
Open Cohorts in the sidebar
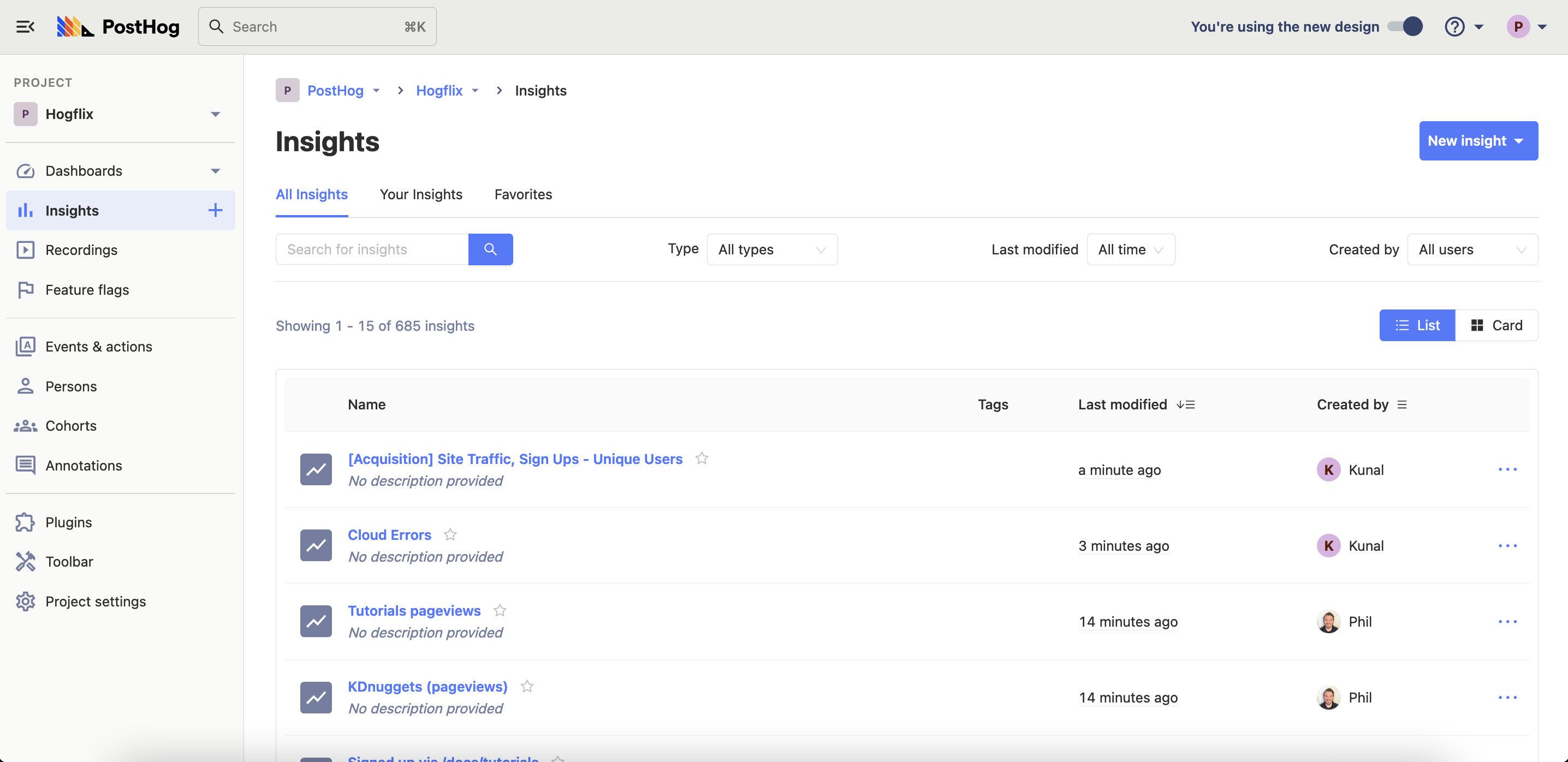(x=121, y=425)
